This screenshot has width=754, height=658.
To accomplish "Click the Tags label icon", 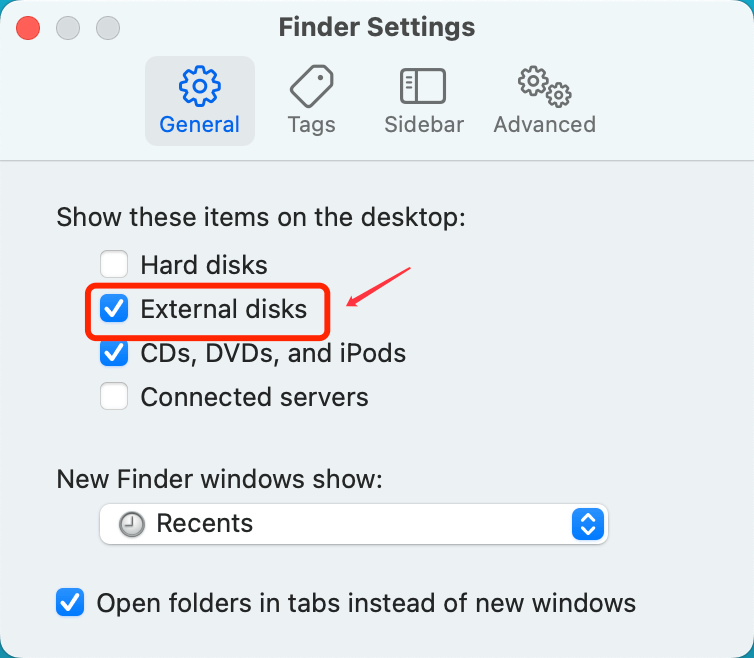I will 312,86.
